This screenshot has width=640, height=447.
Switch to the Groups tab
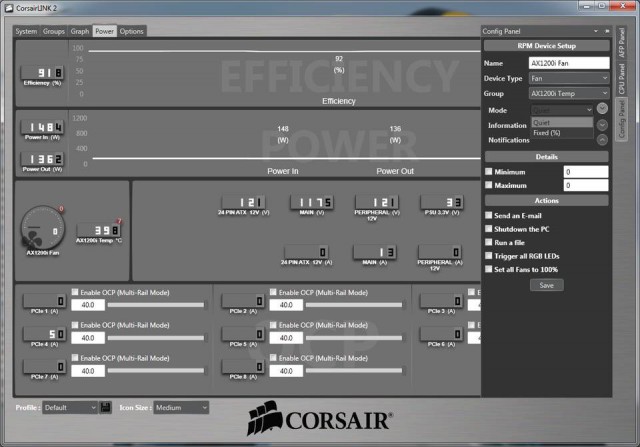click(53, 31)
